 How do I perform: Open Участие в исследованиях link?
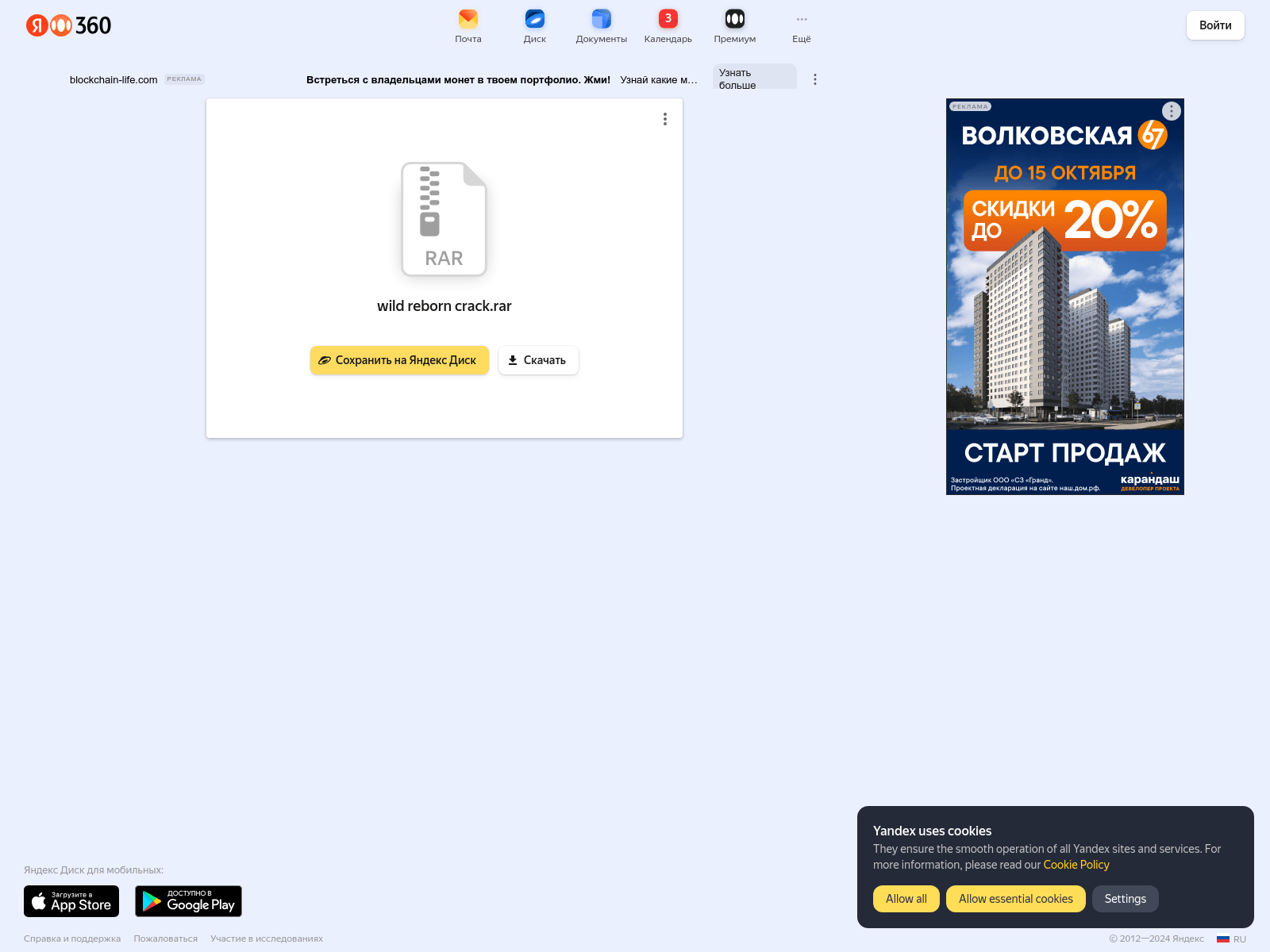tap(267, 939)
